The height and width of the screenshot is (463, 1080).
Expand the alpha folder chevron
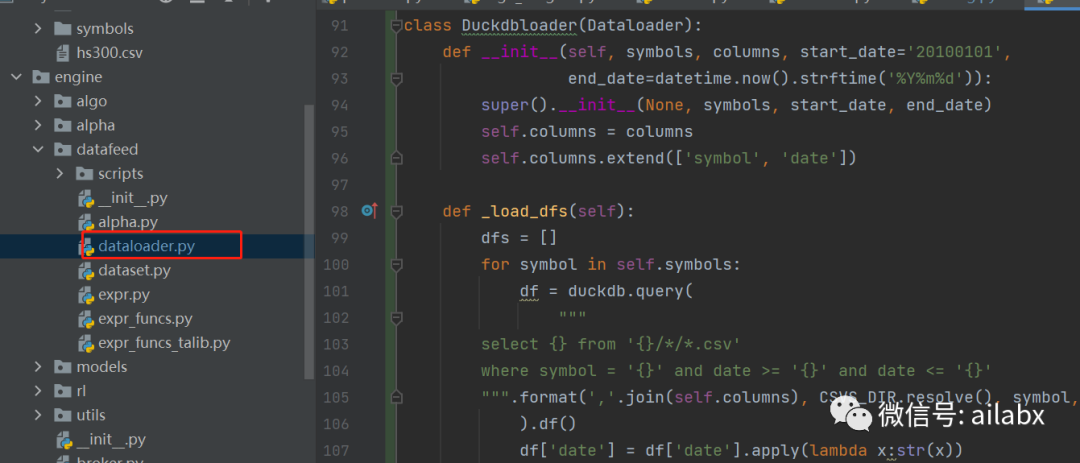coord(39,125)
